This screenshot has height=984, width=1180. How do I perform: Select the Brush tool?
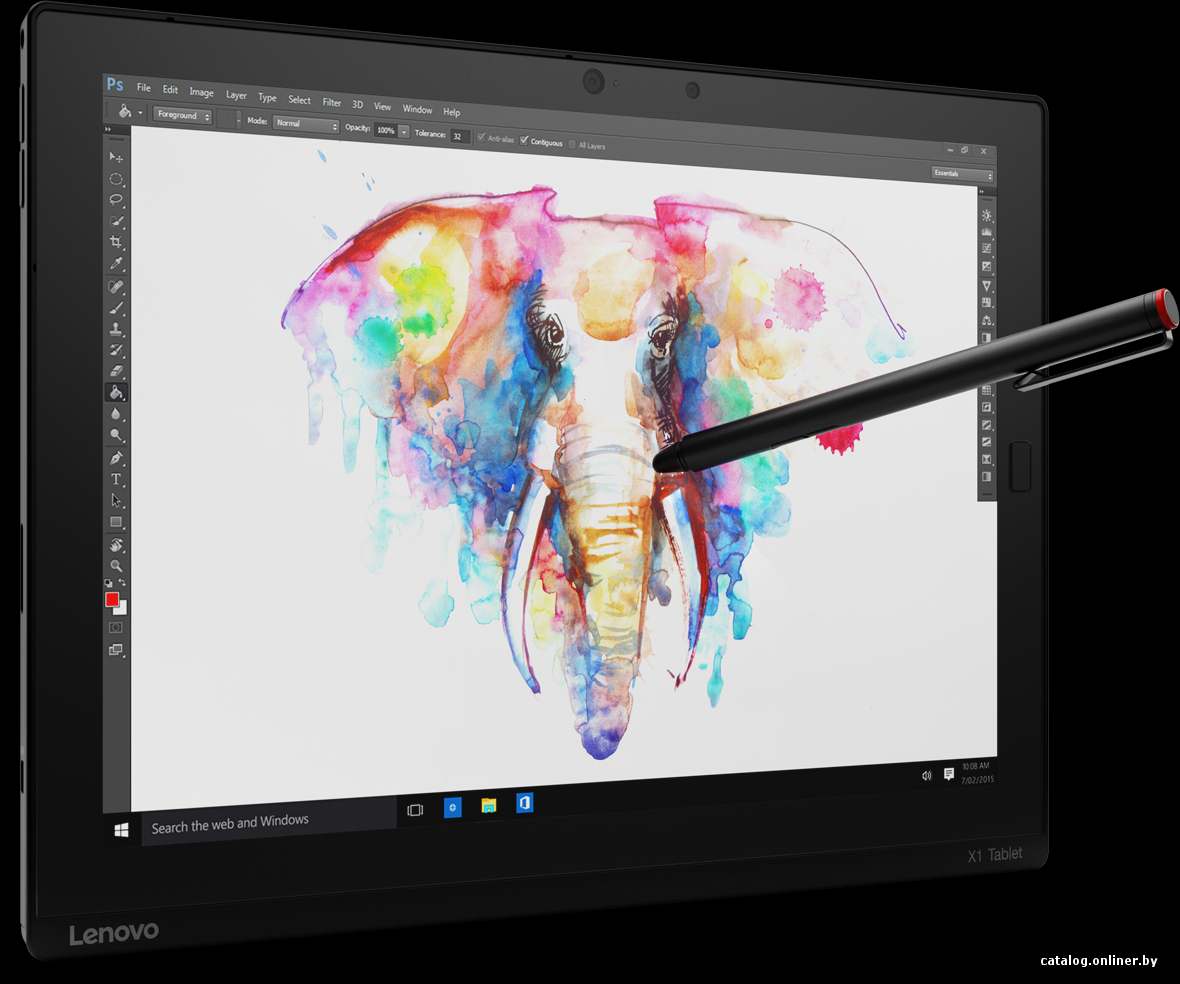pos(115,308)
